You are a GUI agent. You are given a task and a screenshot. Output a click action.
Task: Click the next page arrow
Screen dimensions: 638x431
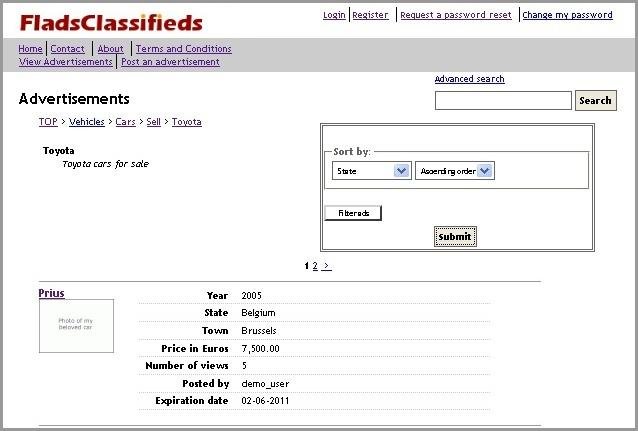[x=326, y=266]
